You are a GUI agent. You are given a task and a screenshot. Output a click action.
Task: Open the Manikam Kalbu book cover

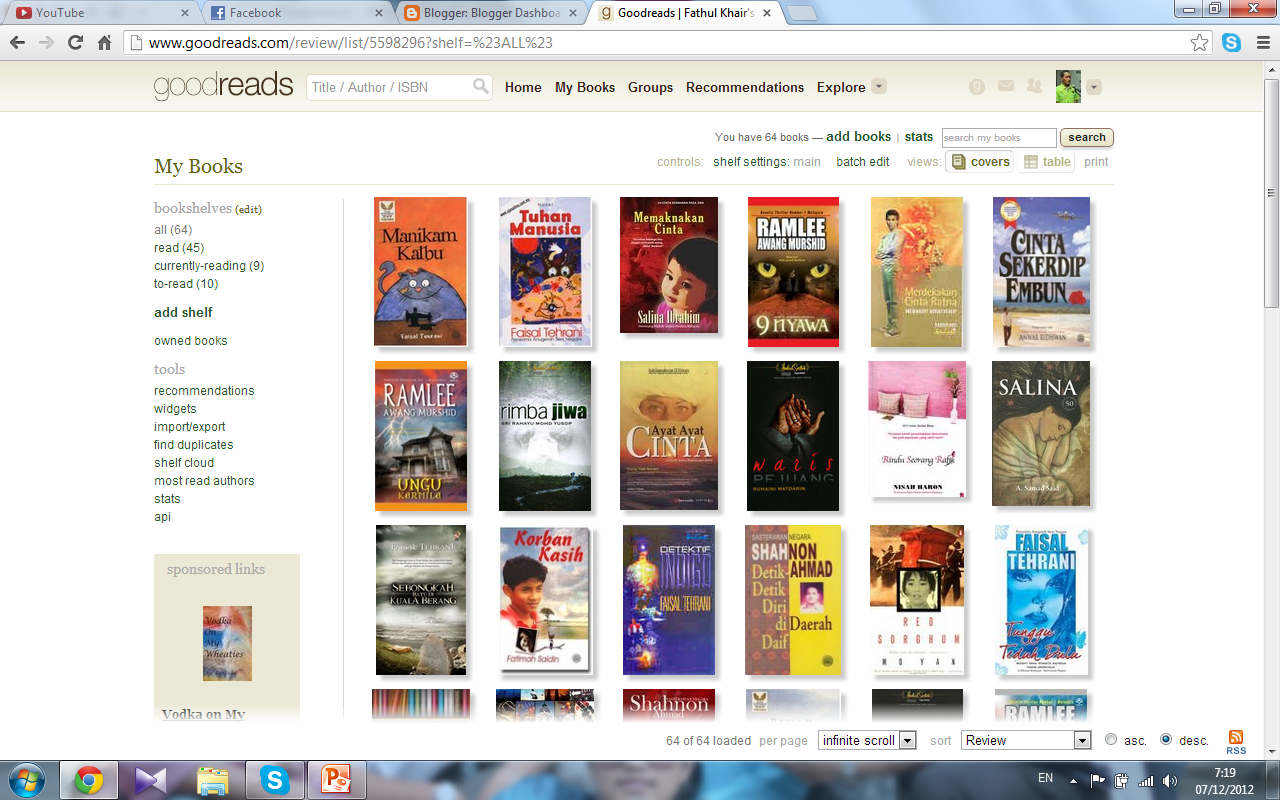pyautogui.click(x=420, y=271)
